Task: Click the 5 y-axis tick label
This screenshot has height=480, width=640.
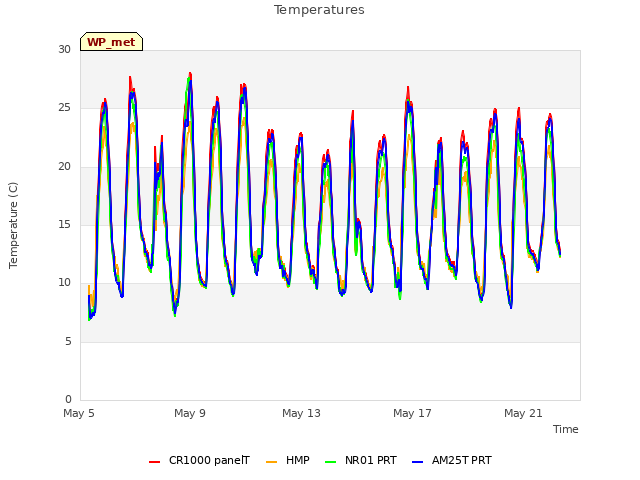Action: (68, 341)
